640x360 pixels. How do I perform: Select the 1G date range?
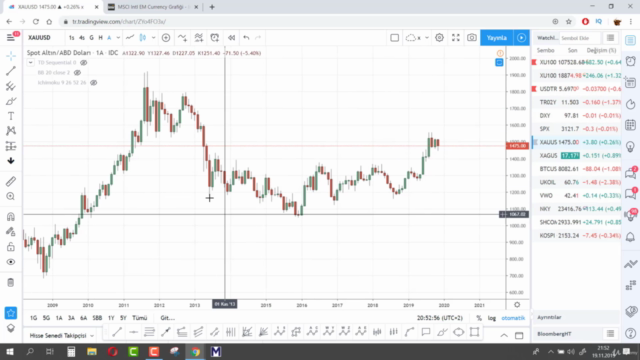[x=33, y=318]
